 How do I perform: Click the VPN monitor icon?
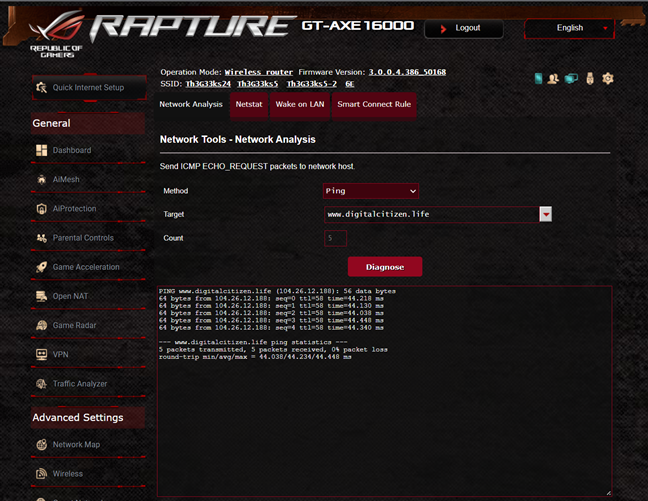[x=41, y=355]
